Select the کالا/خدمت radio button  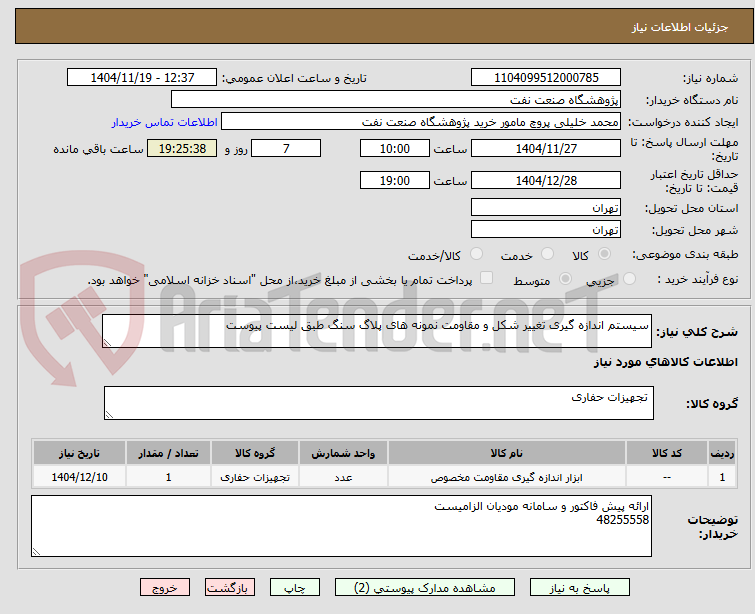click(476, 254)
